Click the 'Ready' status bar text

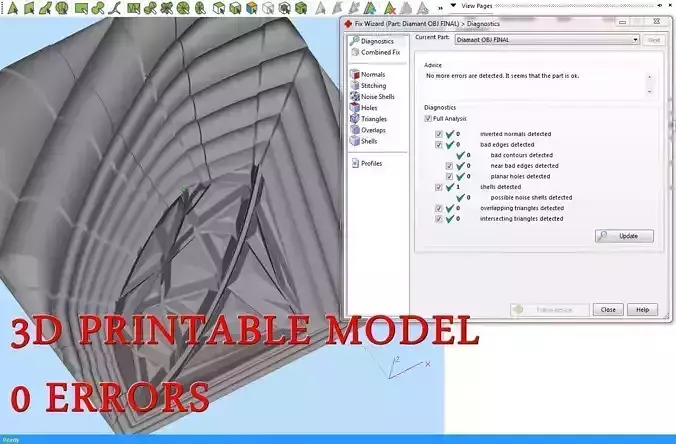pos(11,440)
